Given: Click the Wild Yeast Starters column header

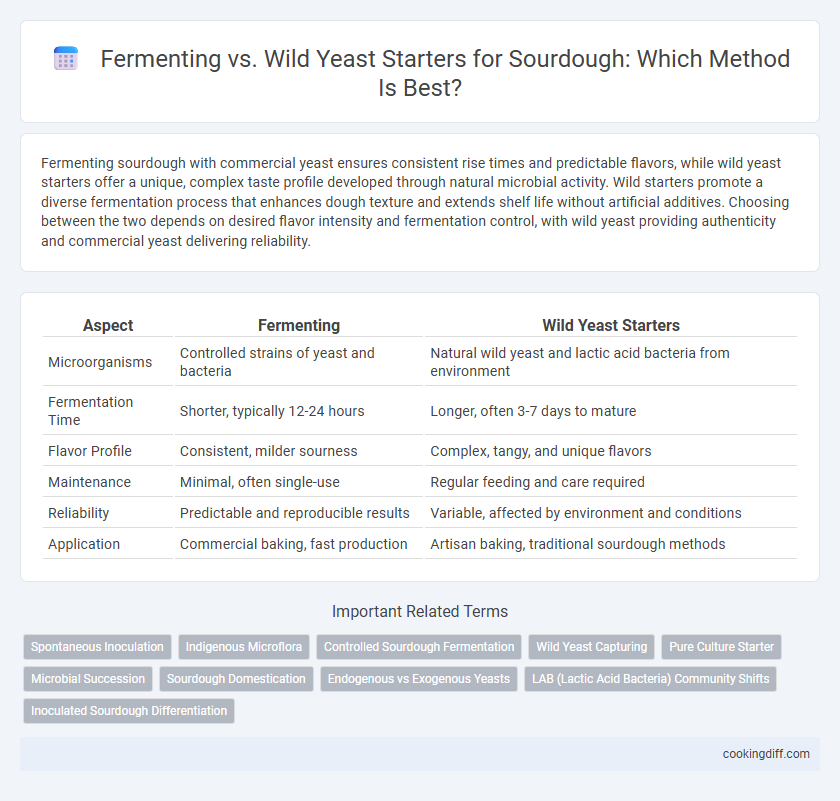Looking at the screenshot, I should (x=611, y=325).
